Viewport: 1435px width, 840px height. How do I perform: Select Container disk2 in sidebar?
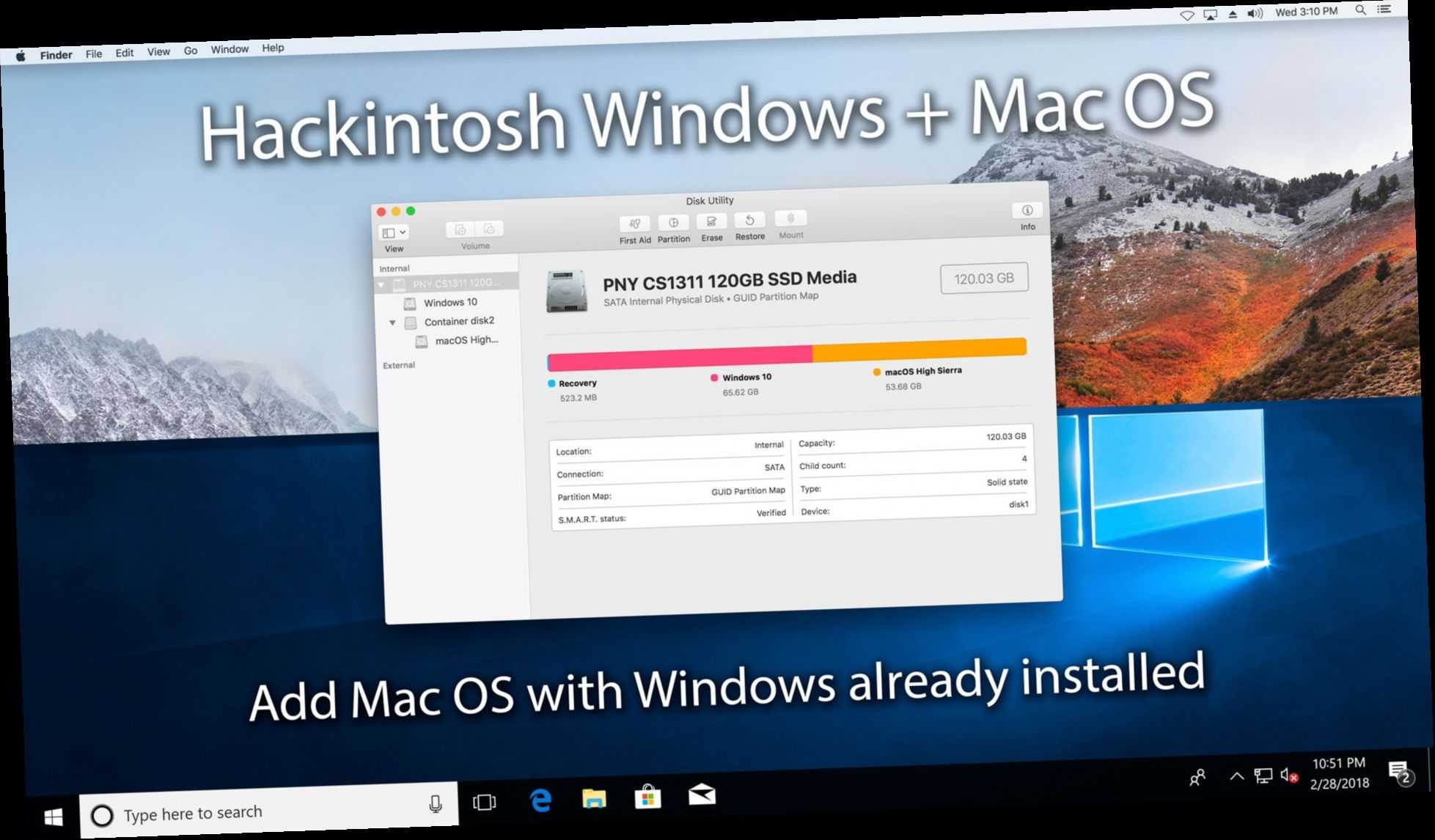point(459,321)
